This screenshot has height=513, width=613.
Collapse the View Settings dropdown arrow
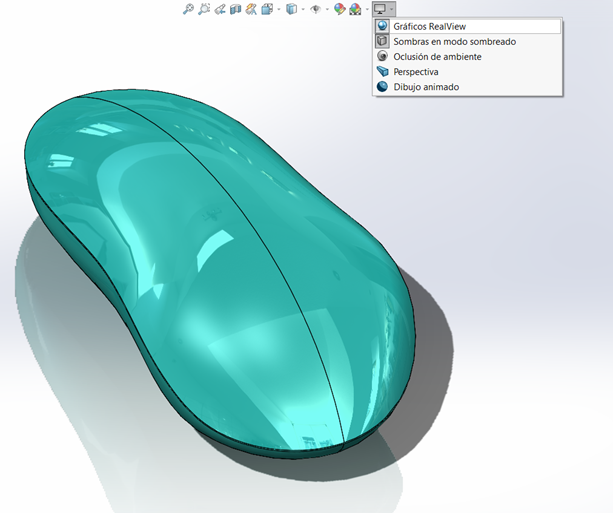tap(391, 9)
